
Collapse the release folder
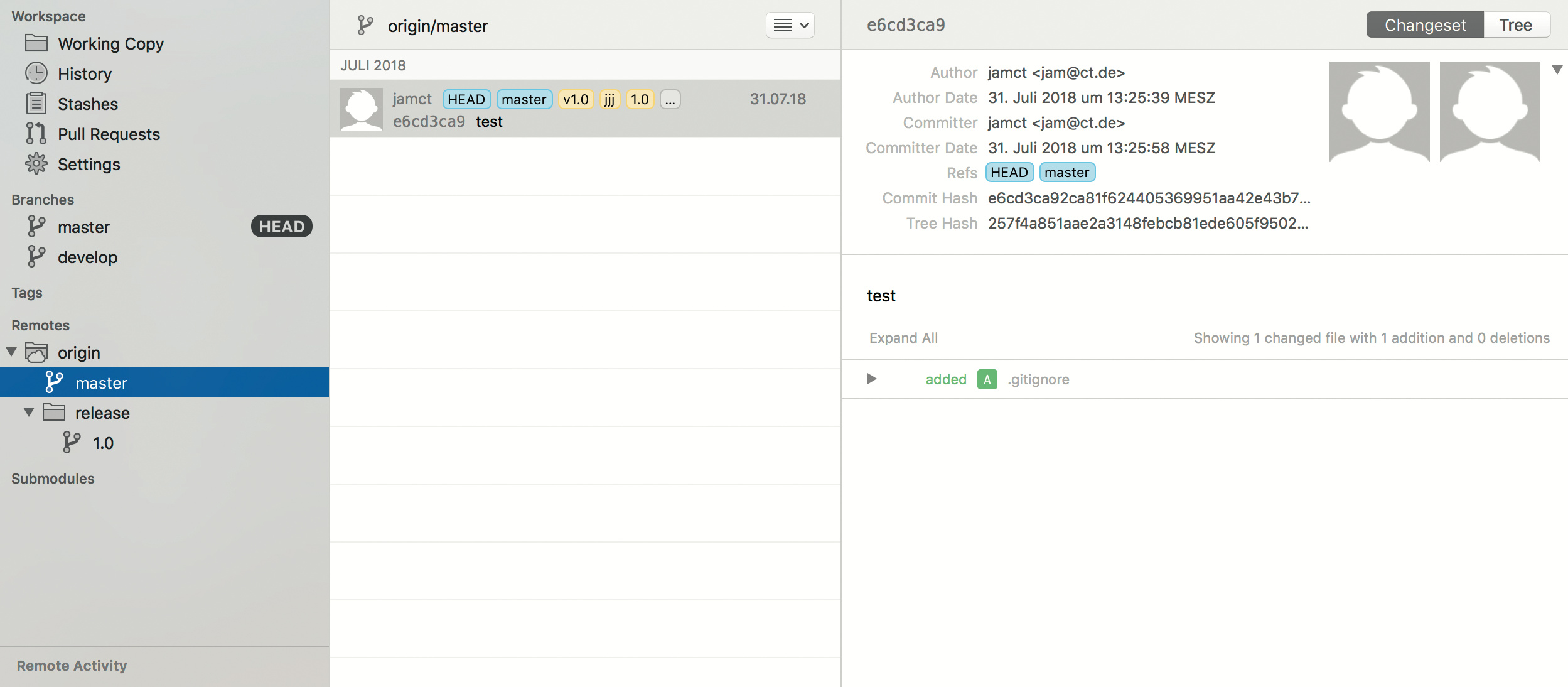[29, 413]
